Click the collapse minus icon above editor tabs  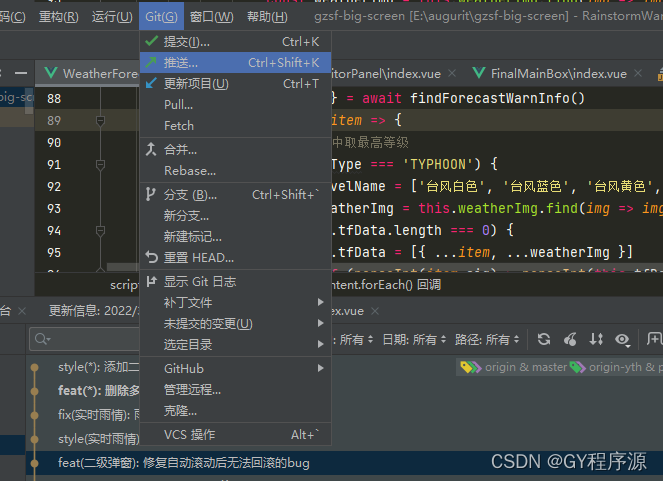click(x=21, y=73)
